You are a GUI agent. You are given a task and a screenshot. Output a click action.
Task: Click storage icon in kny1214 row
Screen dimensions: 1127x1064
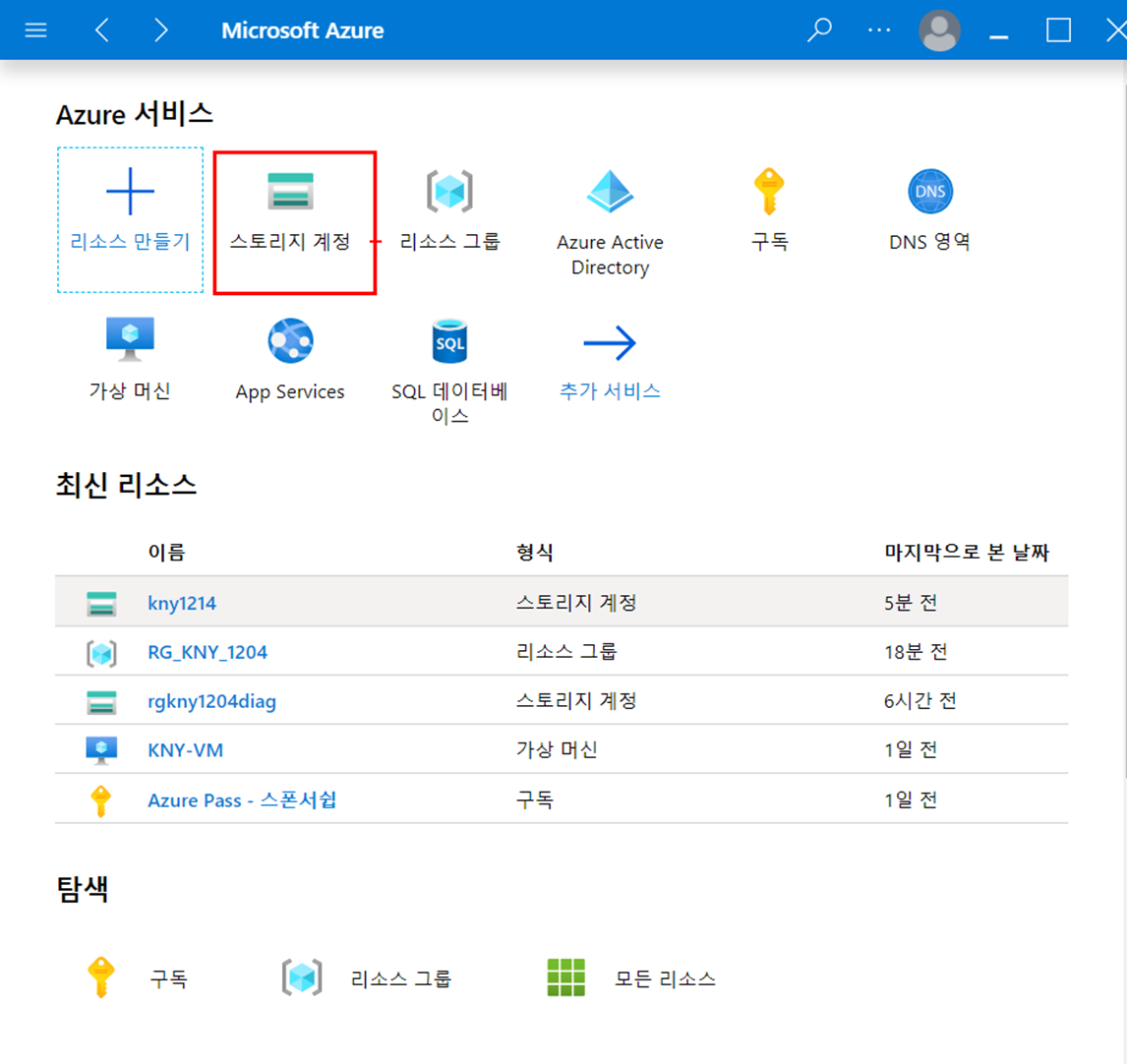pyautogui.click(x=101, y=604)
